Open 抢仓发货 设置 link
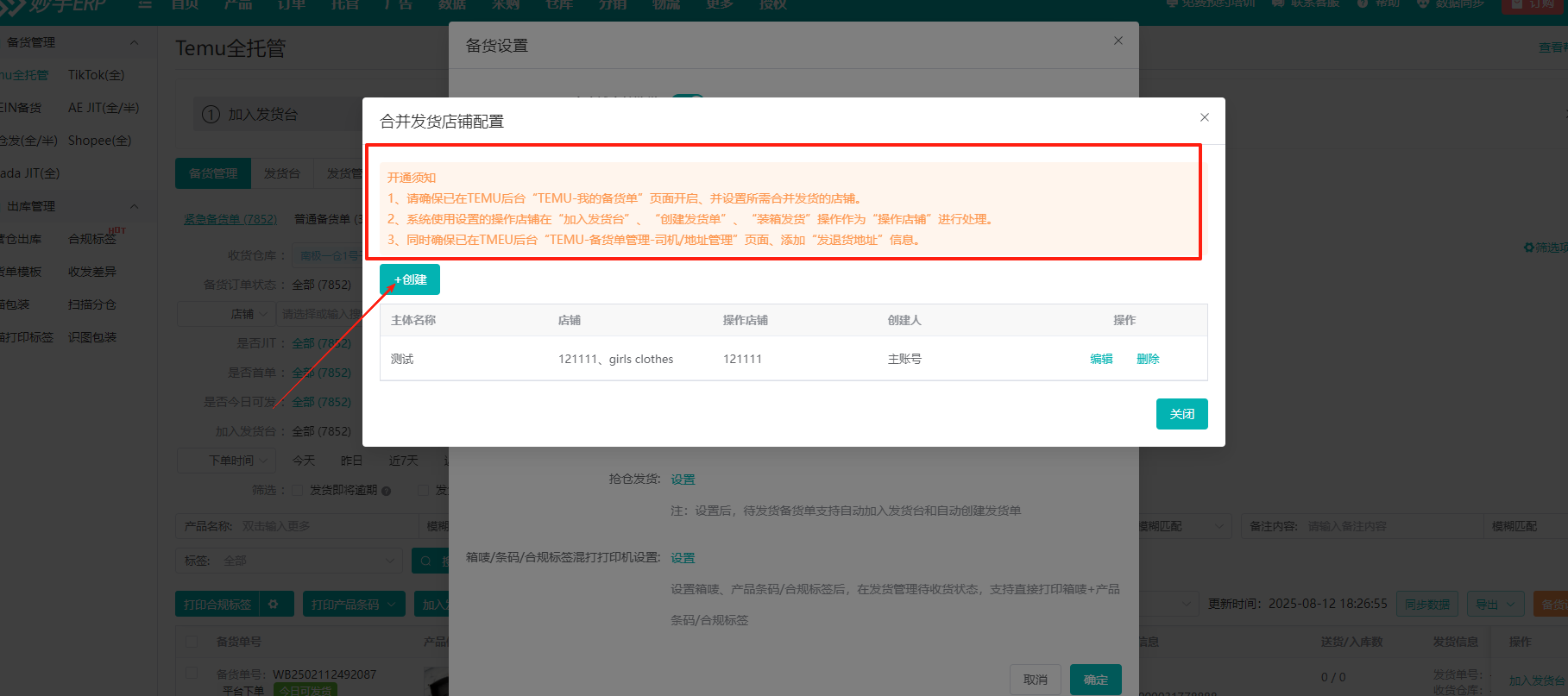The image size is (1568, 696). [683, 480]
